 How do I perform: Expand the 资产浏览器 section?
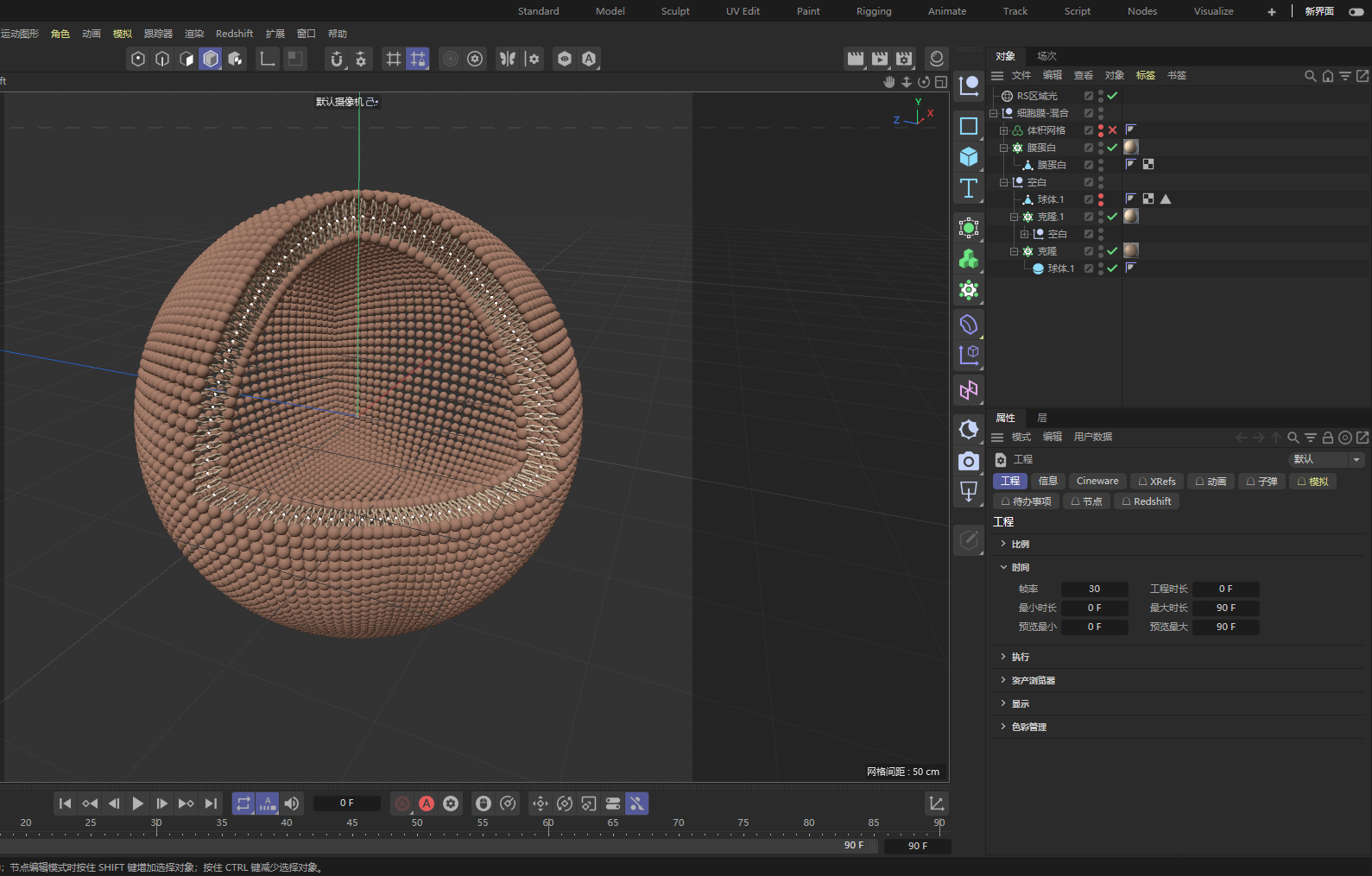[x=1003, y=680]
